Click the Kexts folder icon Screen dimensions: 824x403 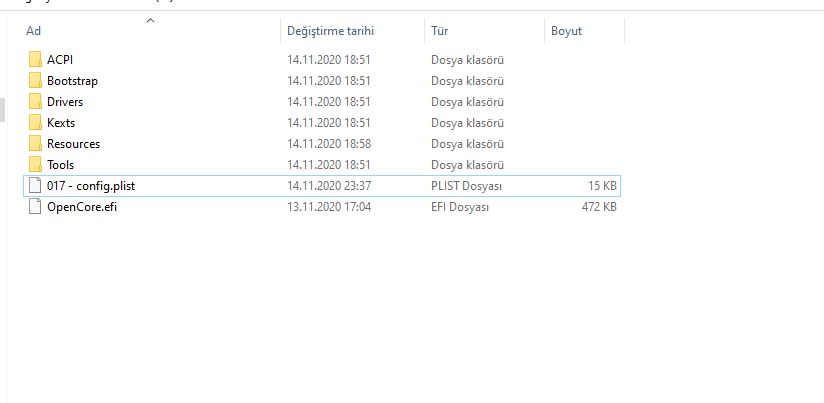tap(35, 122)
